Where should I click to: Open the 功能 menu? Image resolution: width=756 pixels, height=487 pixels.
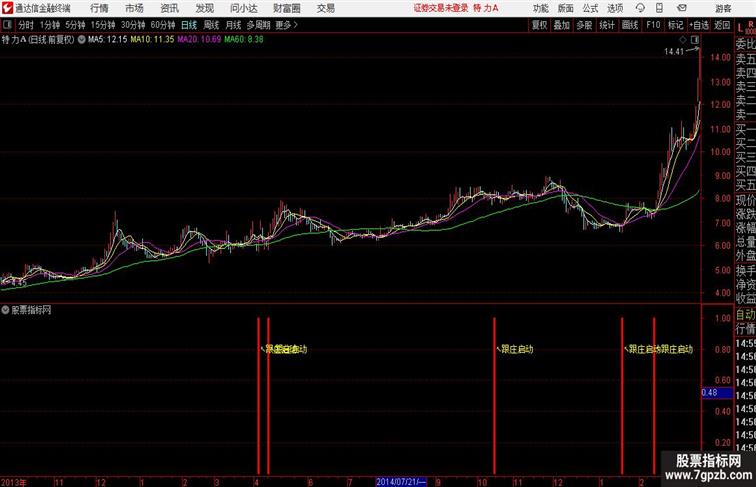pos(540,8)
